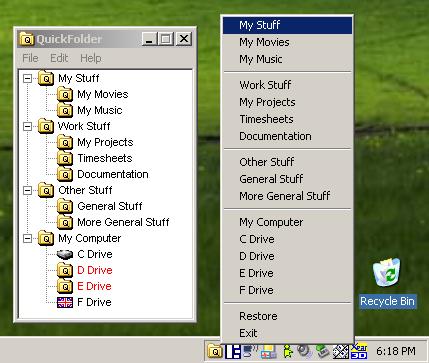Click the My Projects folder icon in tree
Viewport: 429px width, 363px height.
coord(65,143)
